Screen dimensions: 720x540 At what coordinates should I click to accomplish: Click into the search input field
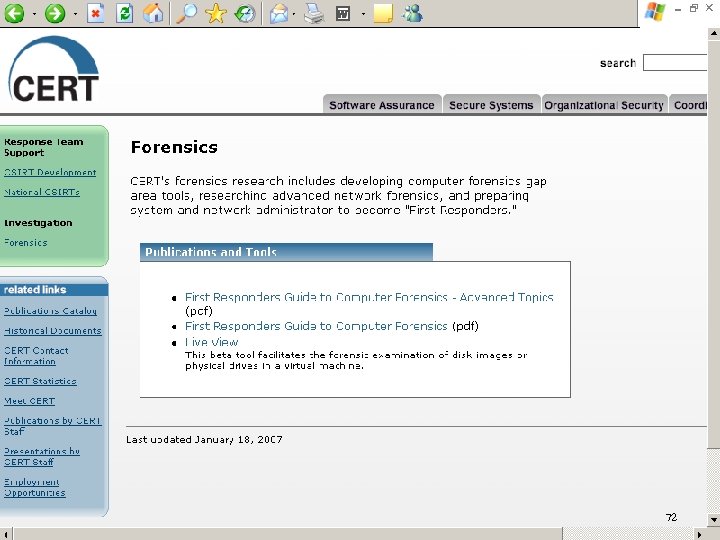pos(675,63)
